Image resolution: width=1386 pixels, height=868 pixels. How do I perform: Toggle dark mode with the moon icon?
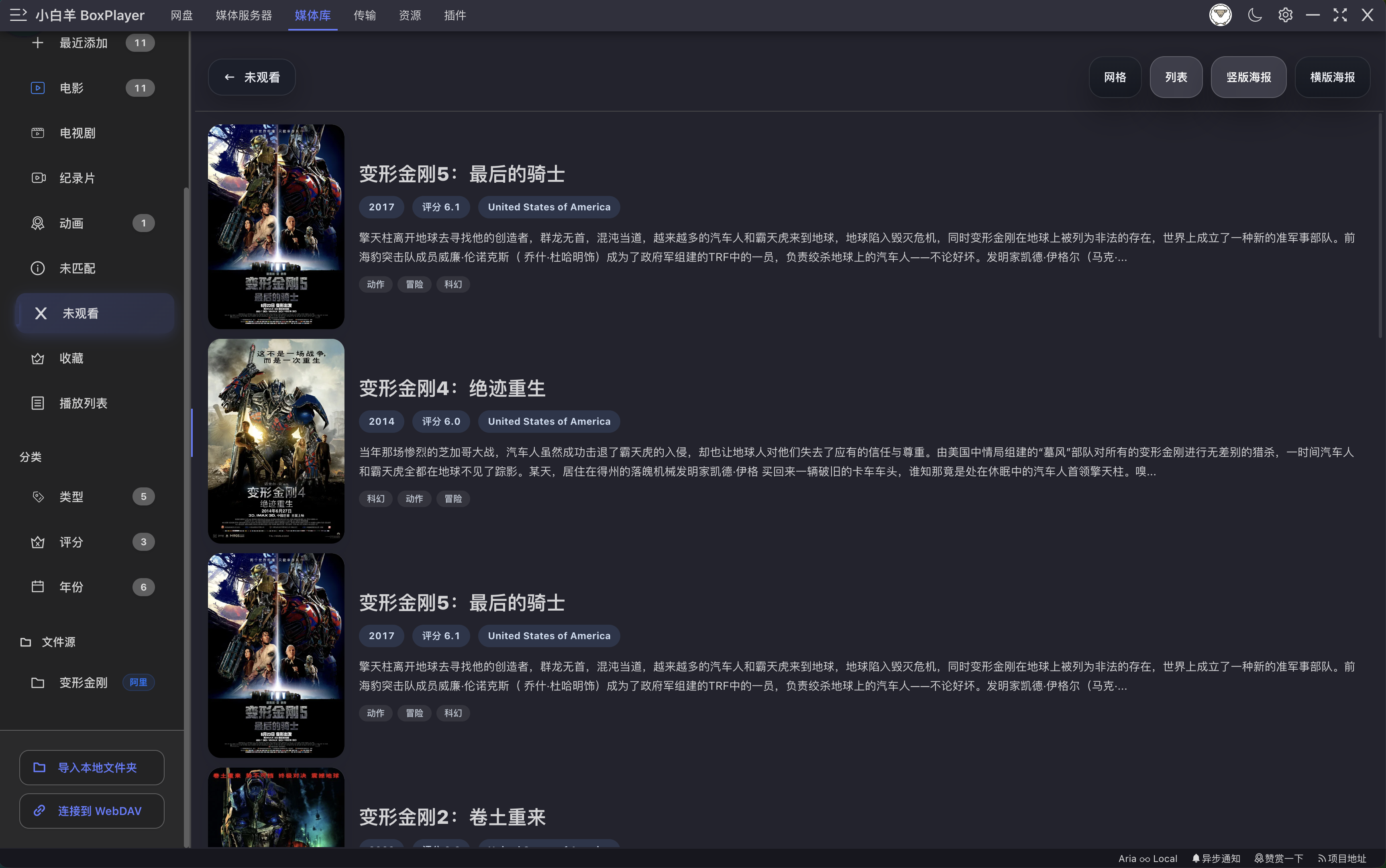pos(1255,15)
